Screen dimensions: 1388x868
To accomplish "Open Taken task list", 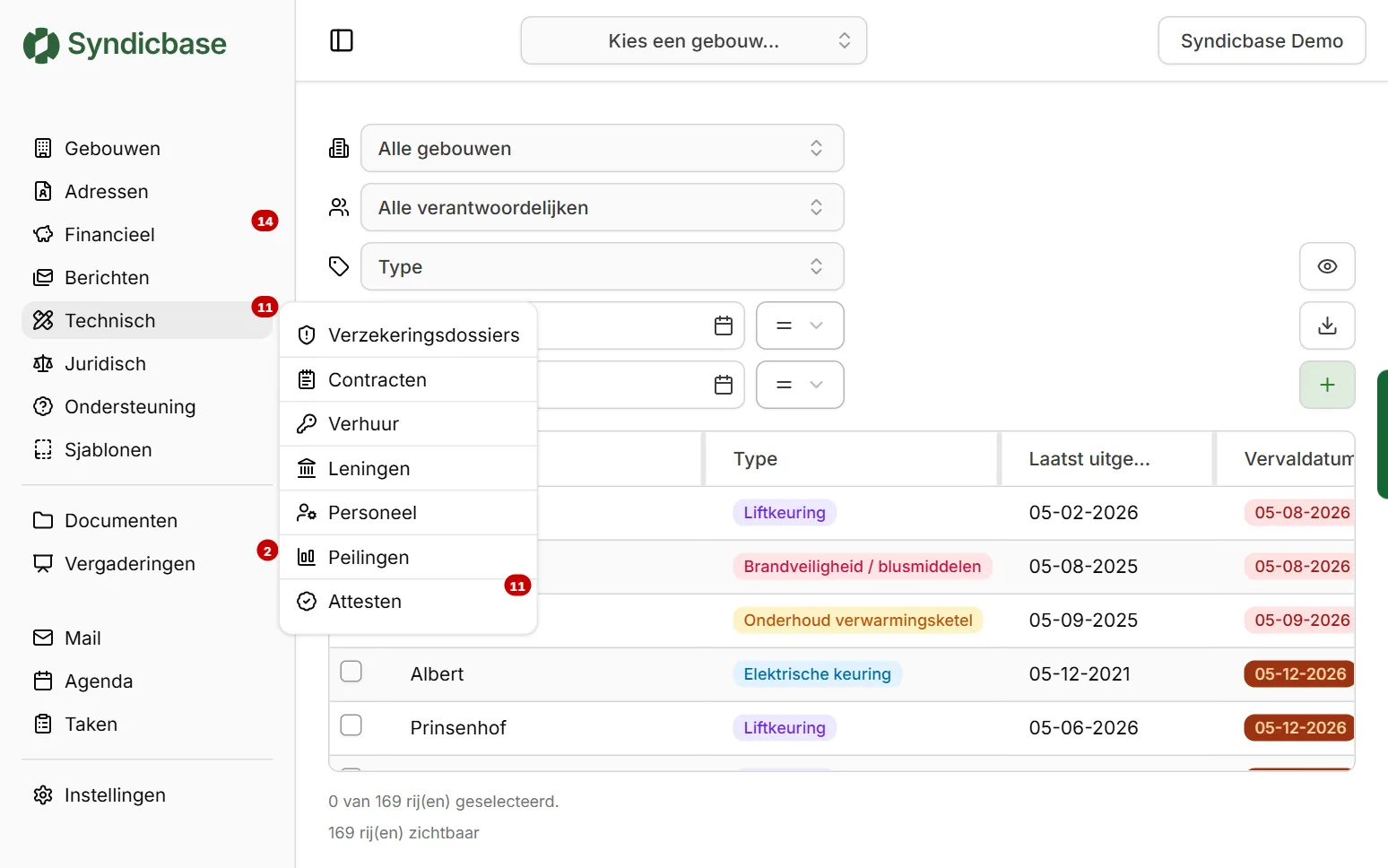I will click(x=147, y=724).
